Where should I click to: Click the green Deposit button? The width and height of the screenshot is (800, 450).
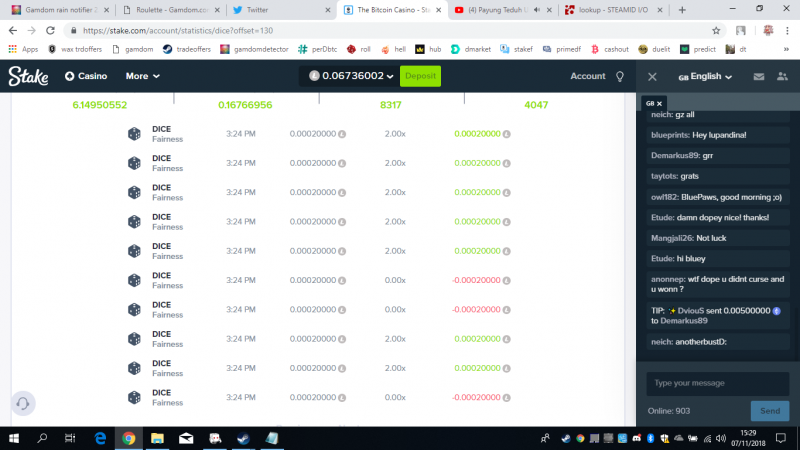(x=420, y=76)
